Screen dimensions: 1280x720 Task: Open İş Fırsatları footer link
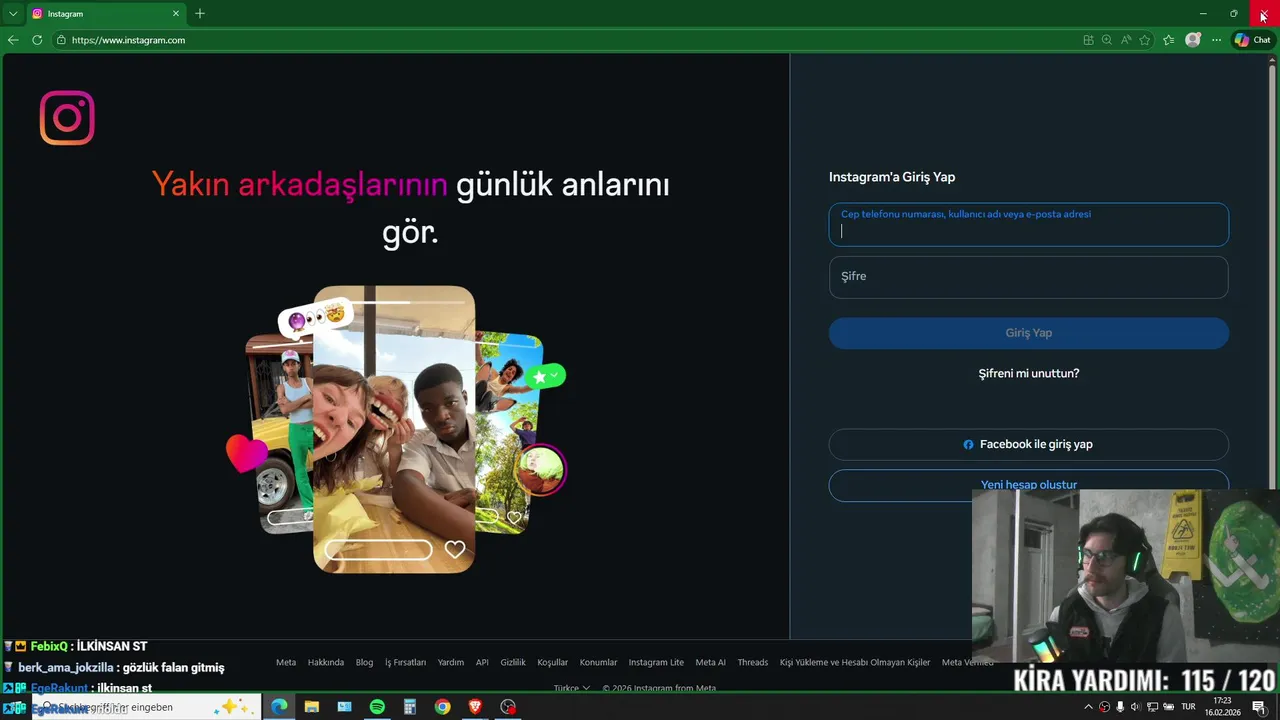tap(405, 662)
